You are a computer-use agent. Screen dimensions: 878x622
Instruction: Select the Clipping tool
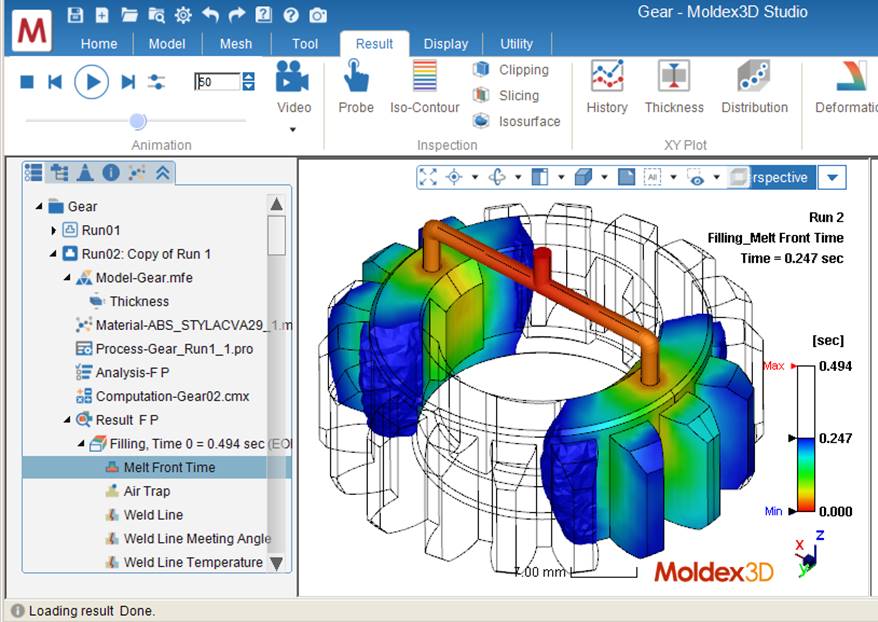click(x=511, y=70)
